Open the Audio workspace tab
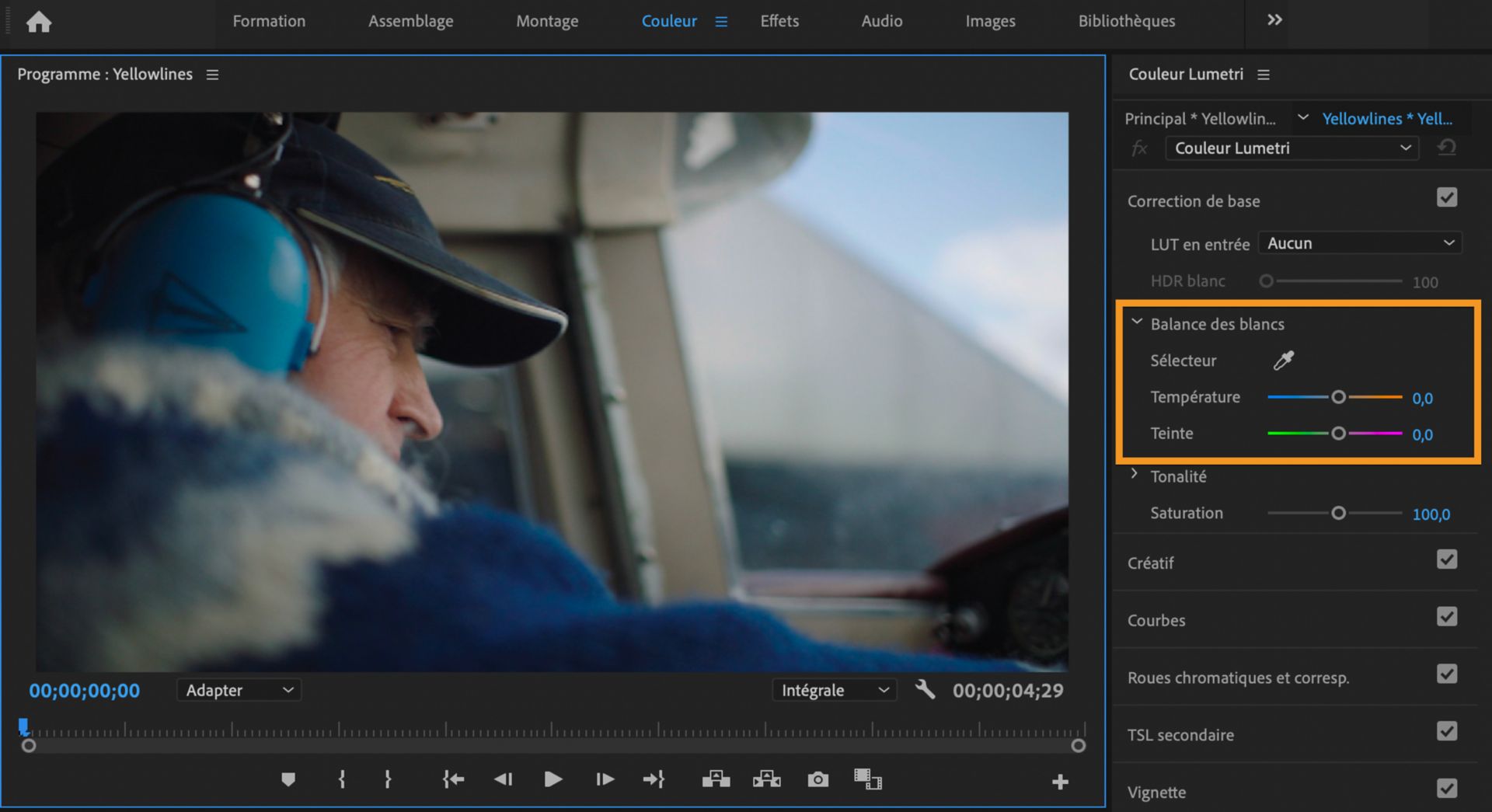1492x812 pixels. pos(881,21)
